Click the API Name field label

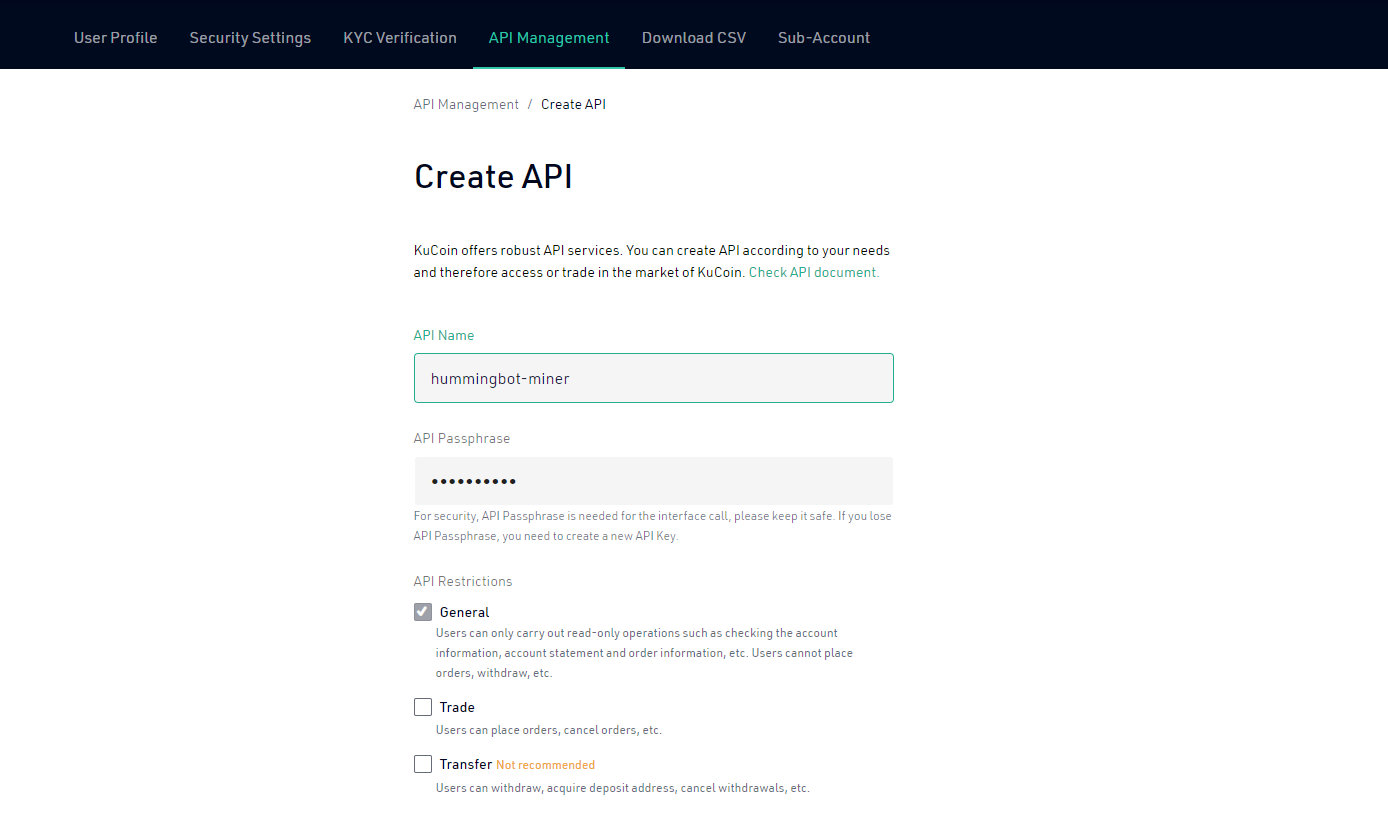coord(444,335)
